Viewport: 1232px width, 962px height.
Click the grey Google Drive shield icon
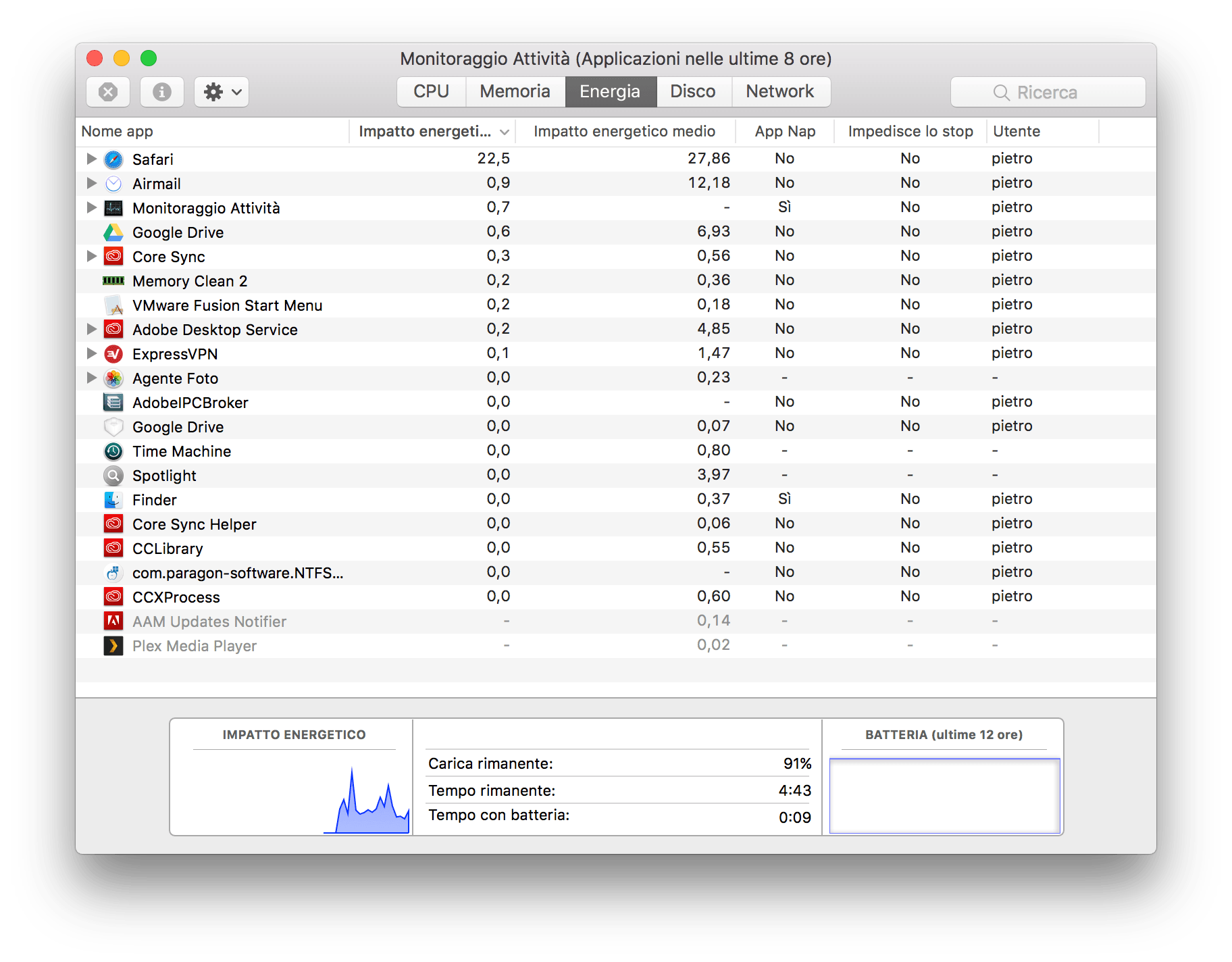click(113, 427)
